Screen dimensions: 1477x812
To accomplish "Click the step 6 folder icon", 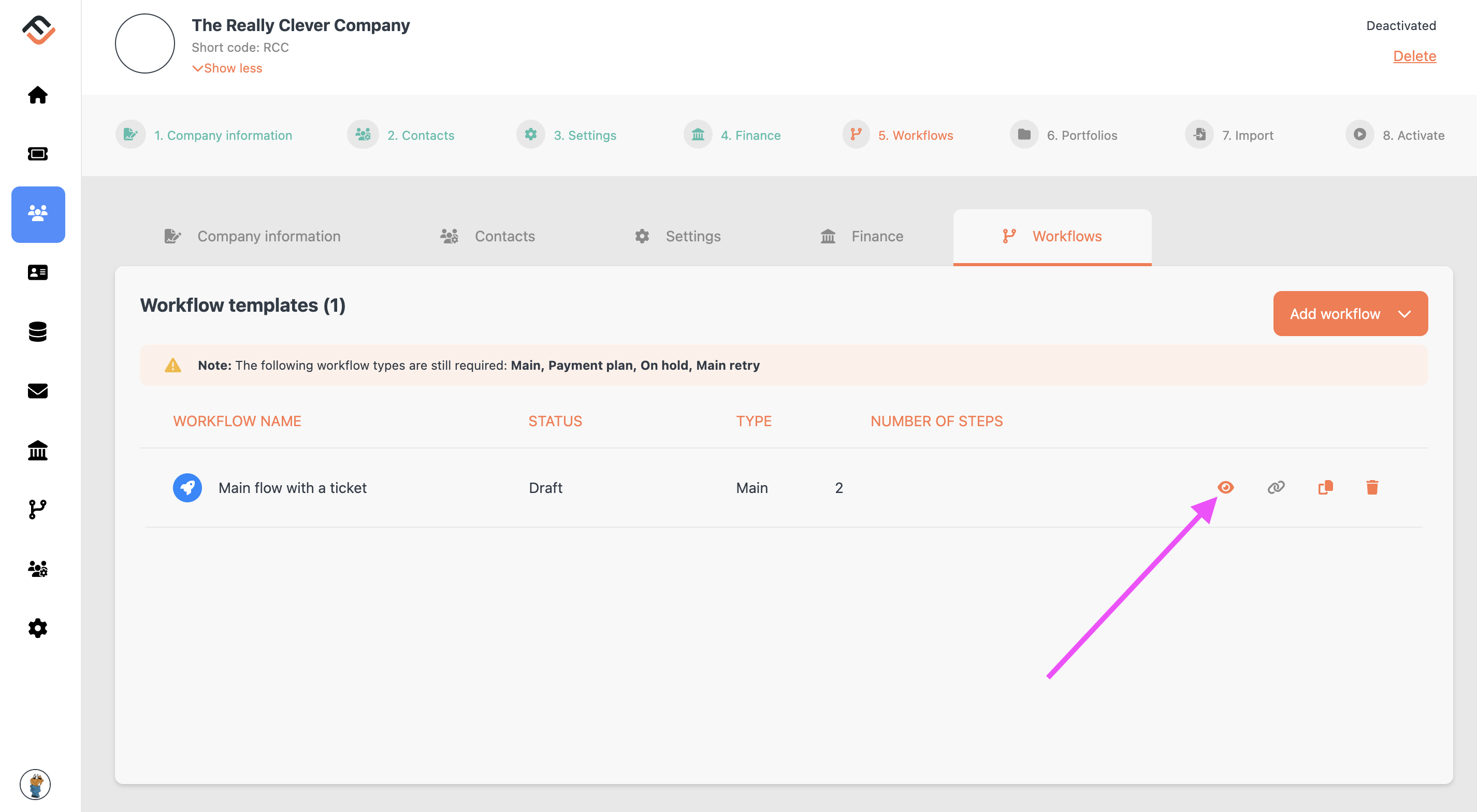I will (1024, 134).
